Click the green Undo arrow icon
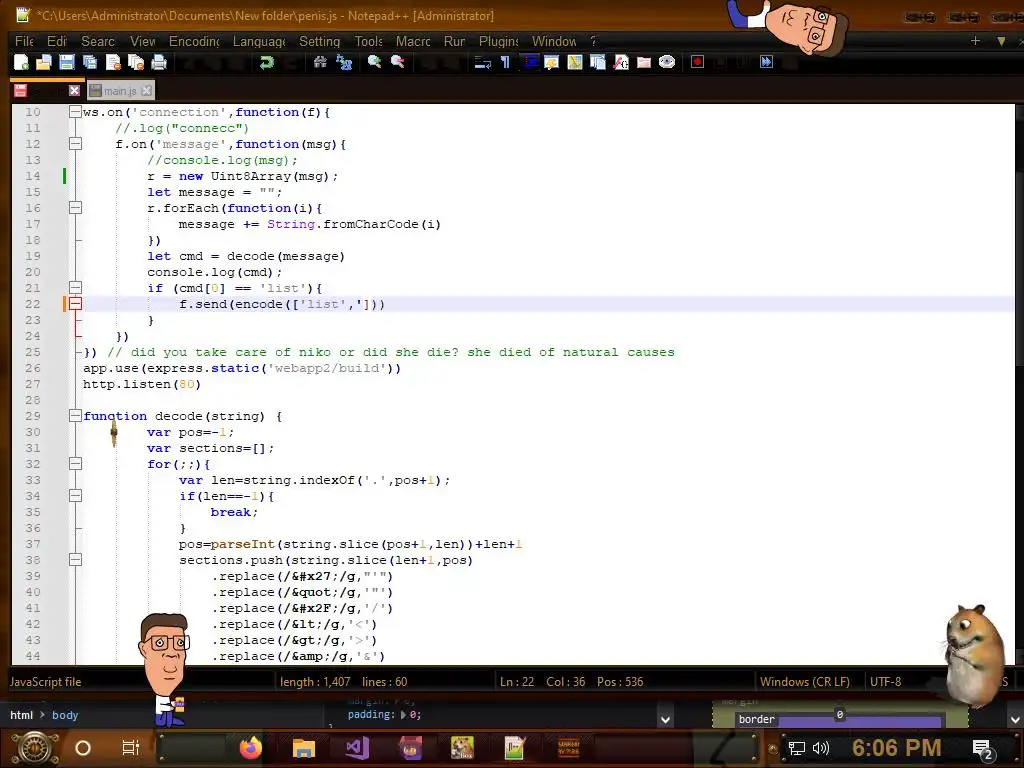Image resolution: width=1024 pixels, height=768 pixels. pyautogui.click(x=266, y=62)
